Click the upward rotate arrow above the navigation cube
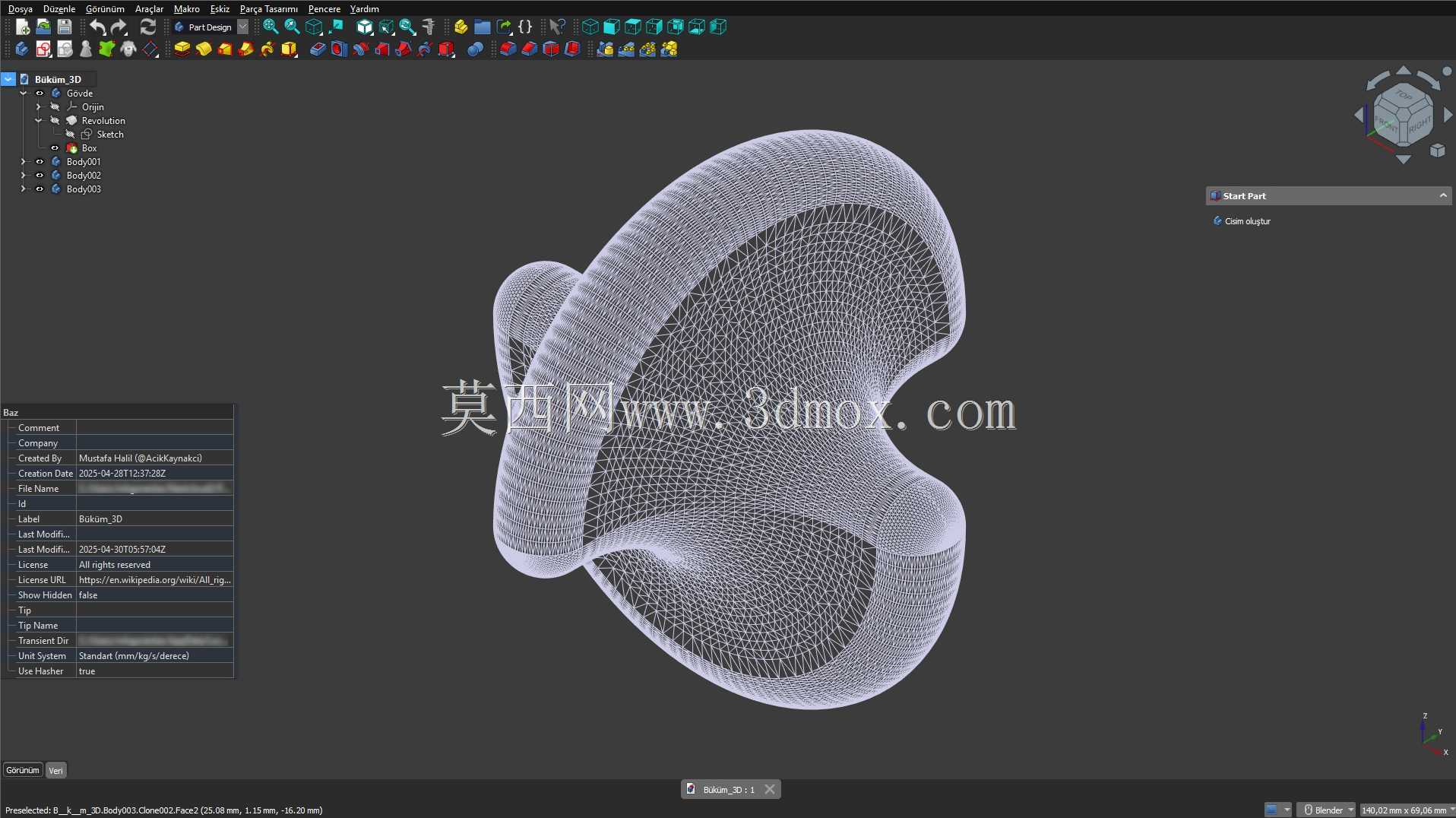The height and width of the screenshot is (818, 1456). click(x=1404, y=71)
